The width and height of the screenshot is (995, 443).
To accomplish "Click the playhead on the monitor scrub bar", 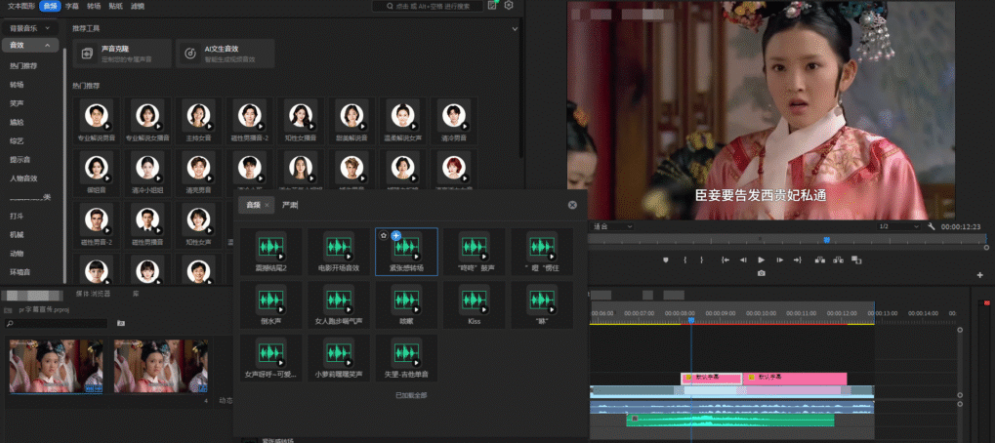I will pos(826,240).
